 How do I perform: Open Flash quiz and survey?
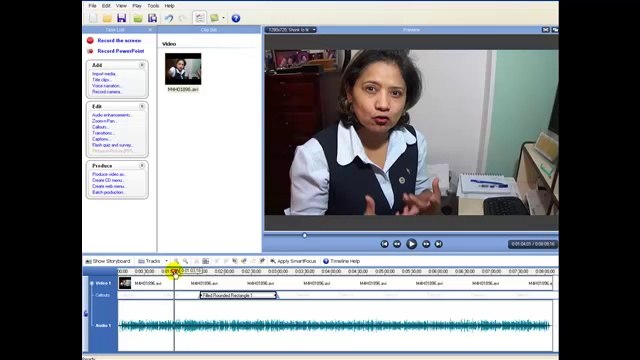[x=113, y=145]
